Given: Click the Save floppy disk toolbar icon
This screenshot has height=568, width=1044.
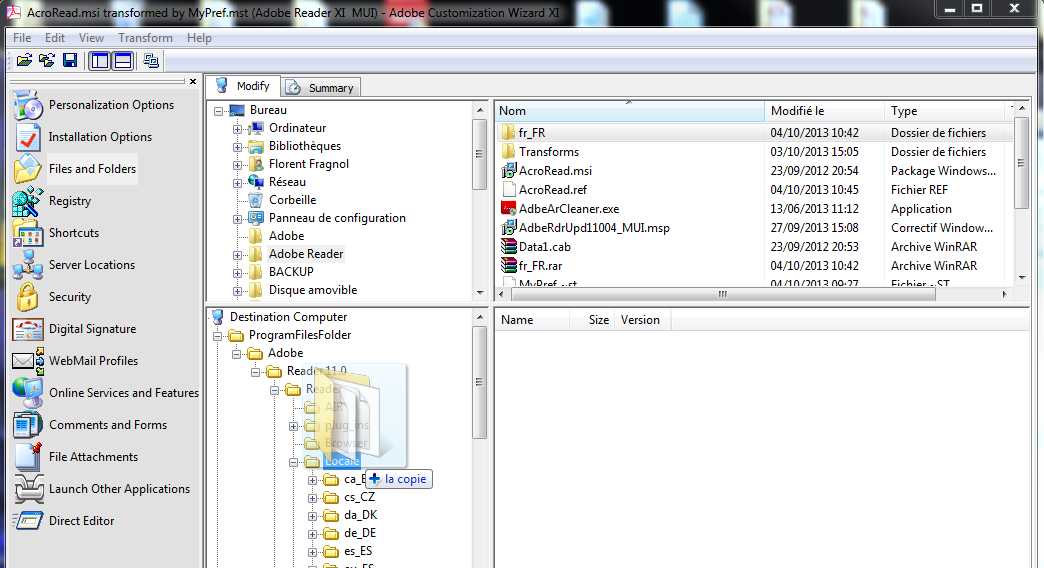Looking at the screenshot, I should pos(70,61).
